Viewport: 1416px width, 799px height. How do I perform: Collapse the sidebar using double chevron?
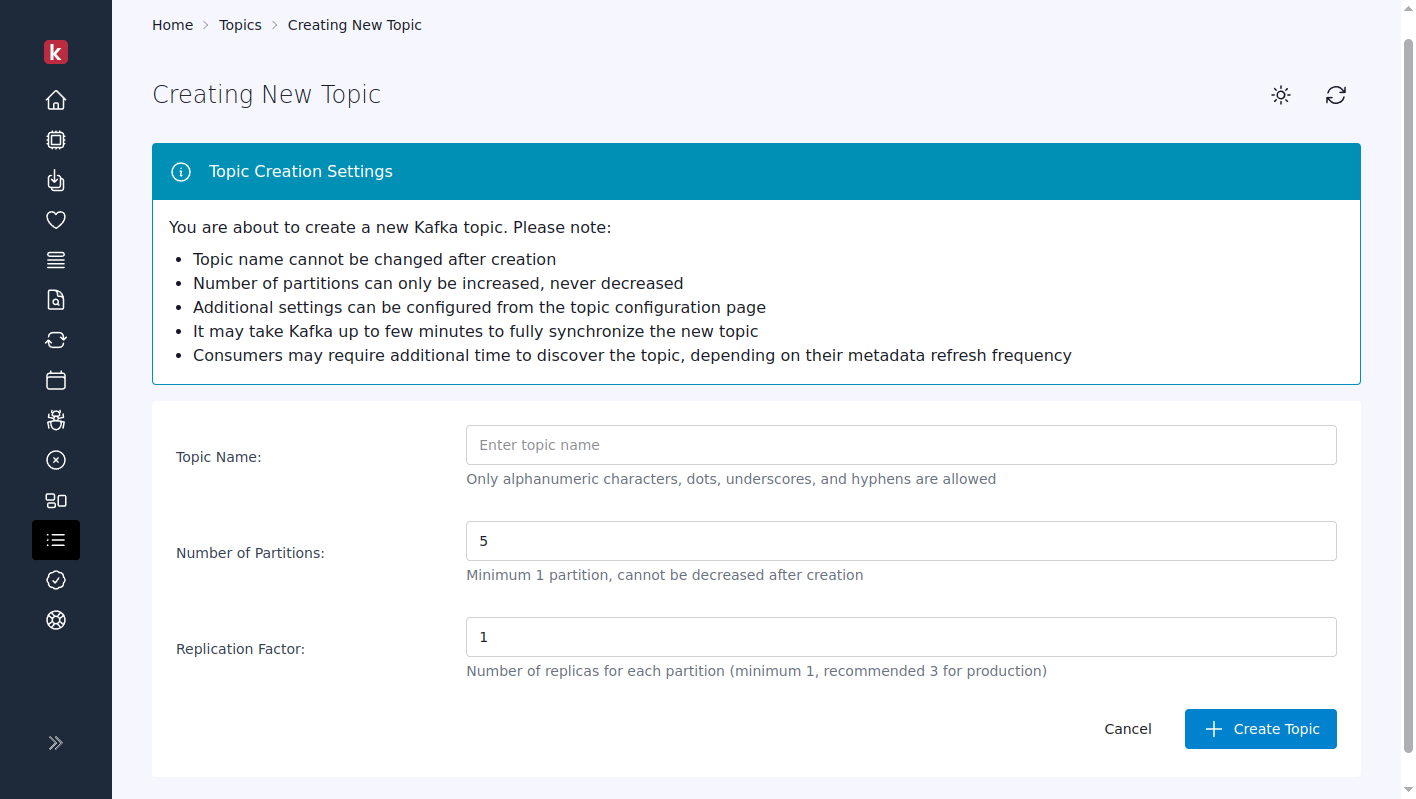coord(56,742)
